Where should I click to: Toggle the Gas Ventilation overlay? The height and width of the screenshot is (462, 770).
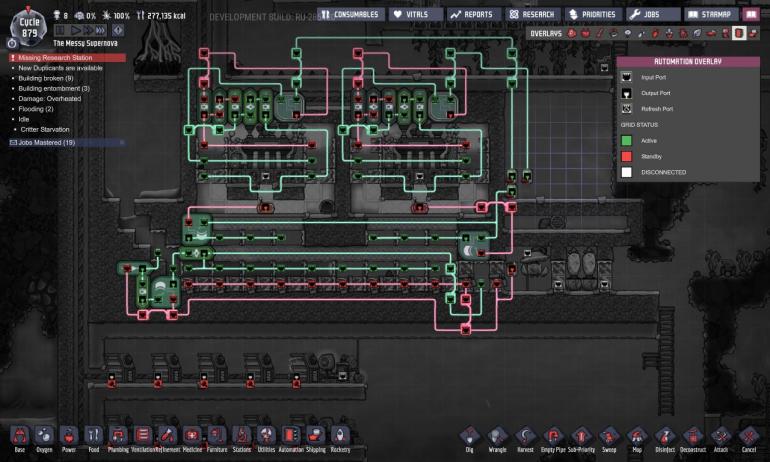pos(656,33)
